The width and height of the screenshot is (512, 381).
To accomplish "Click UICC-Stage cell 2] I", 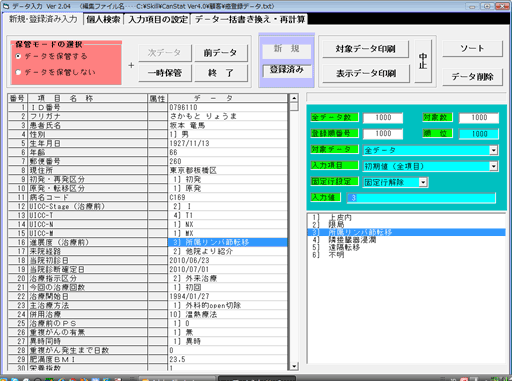I will [x=228, y=206].
